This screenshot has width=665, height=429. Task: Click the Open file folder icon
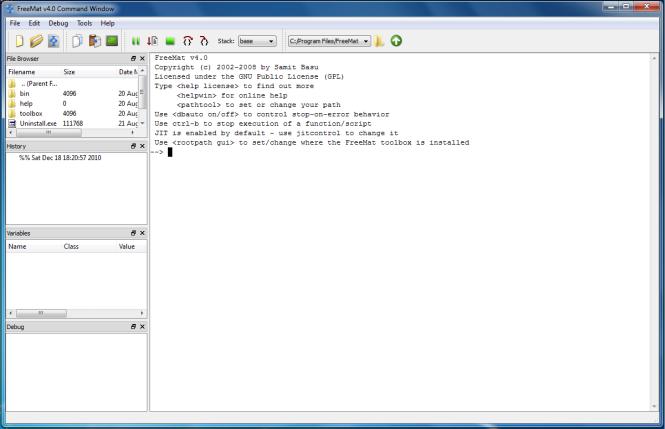[x=36, y=41]
